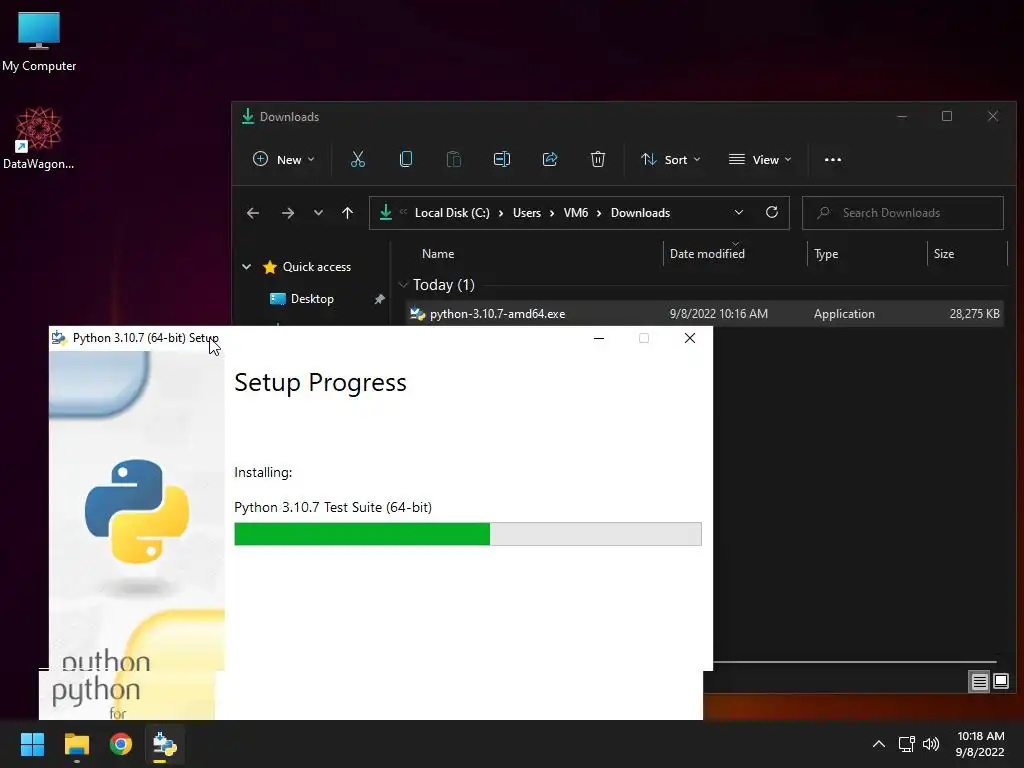Go forward with the Forward arrow
This screenshot has width=1024, height=768.
pos(287,213)
